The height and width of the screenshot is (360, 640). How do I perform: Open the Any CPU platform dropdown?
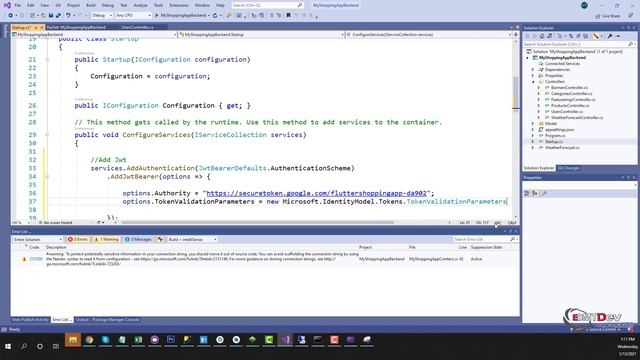click(133, 16)
